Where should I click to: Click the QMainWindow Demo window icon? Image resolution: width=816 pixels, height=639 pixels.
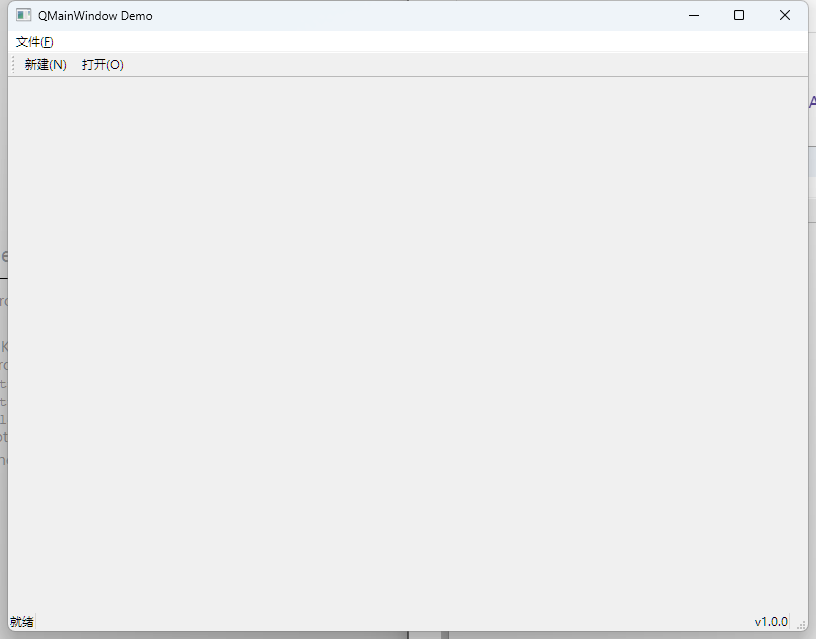tap(23, 15)
